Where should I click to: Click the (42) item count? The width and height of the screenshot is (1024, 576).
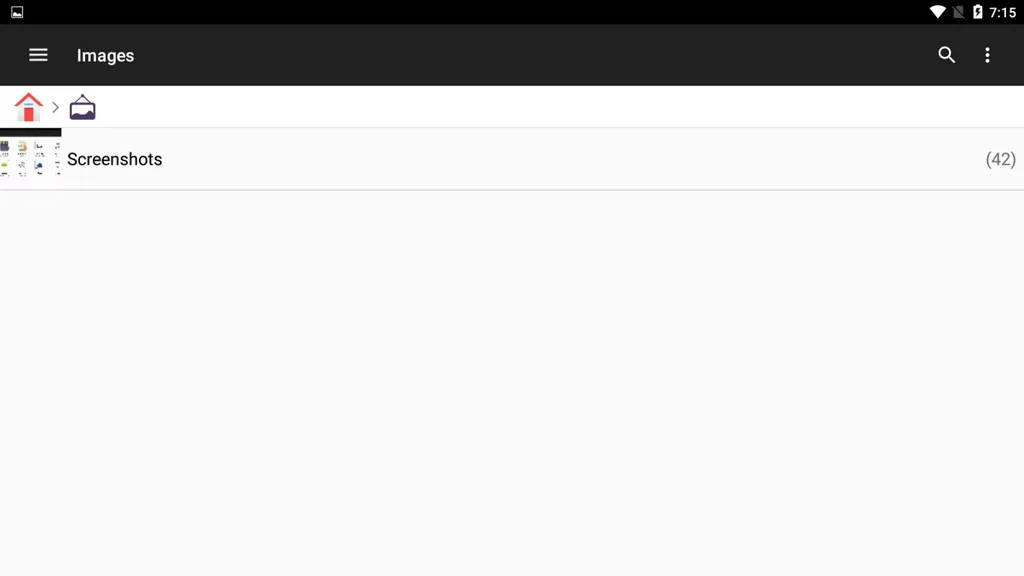point(1000,159)
